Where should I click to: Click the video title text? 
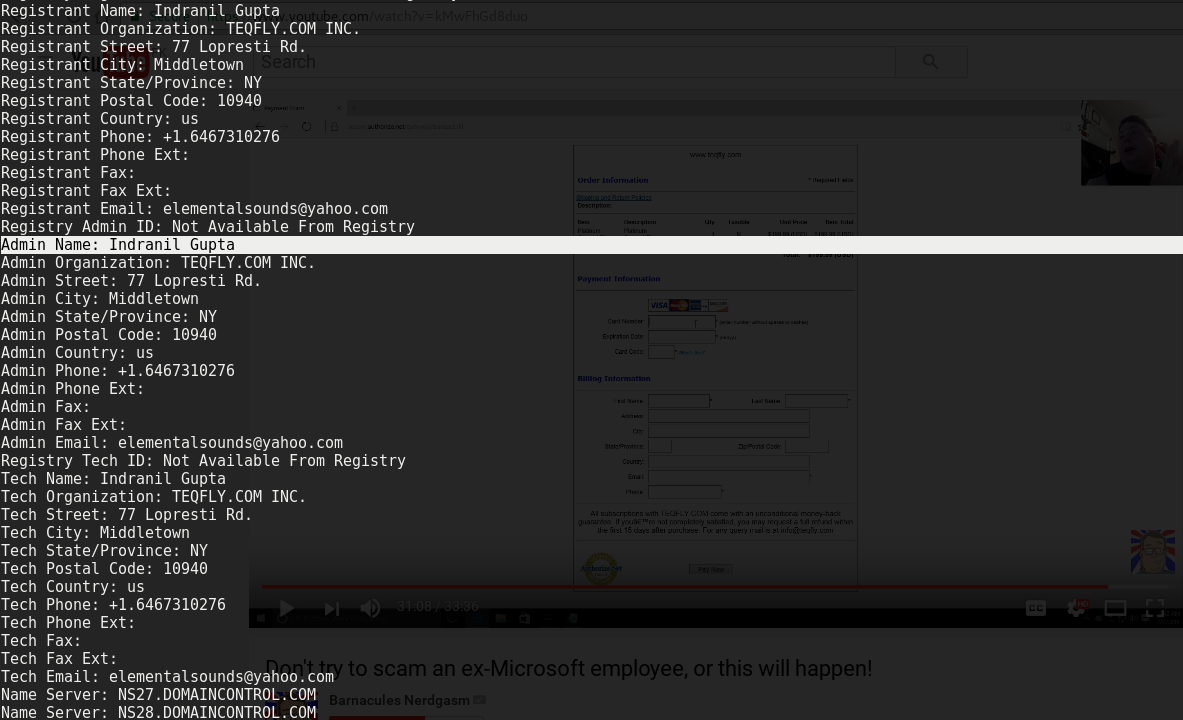tap(568, 669)
